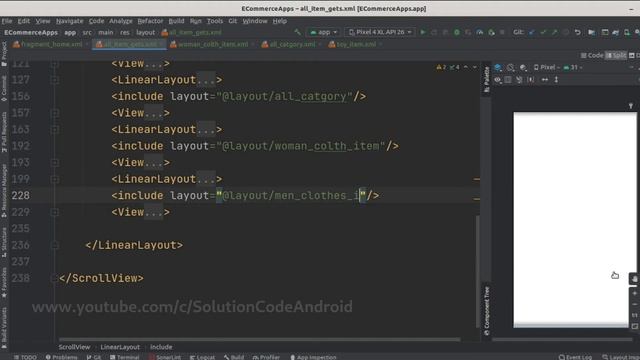
Task: Click the pan hand icon in preview
Action: coord(634,279)
